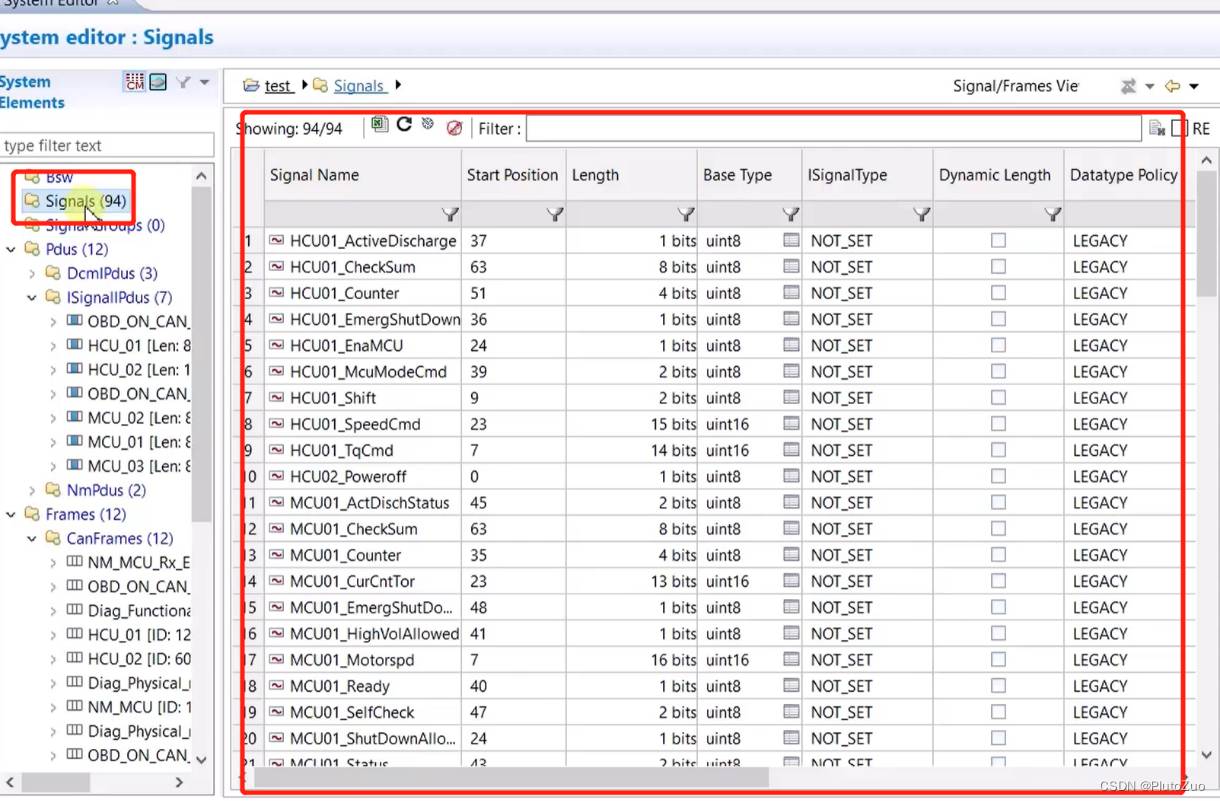Click the Length column filter funnel
Image resolution: width=1220 pixels, height=801 pixels.
pos(686,214)
